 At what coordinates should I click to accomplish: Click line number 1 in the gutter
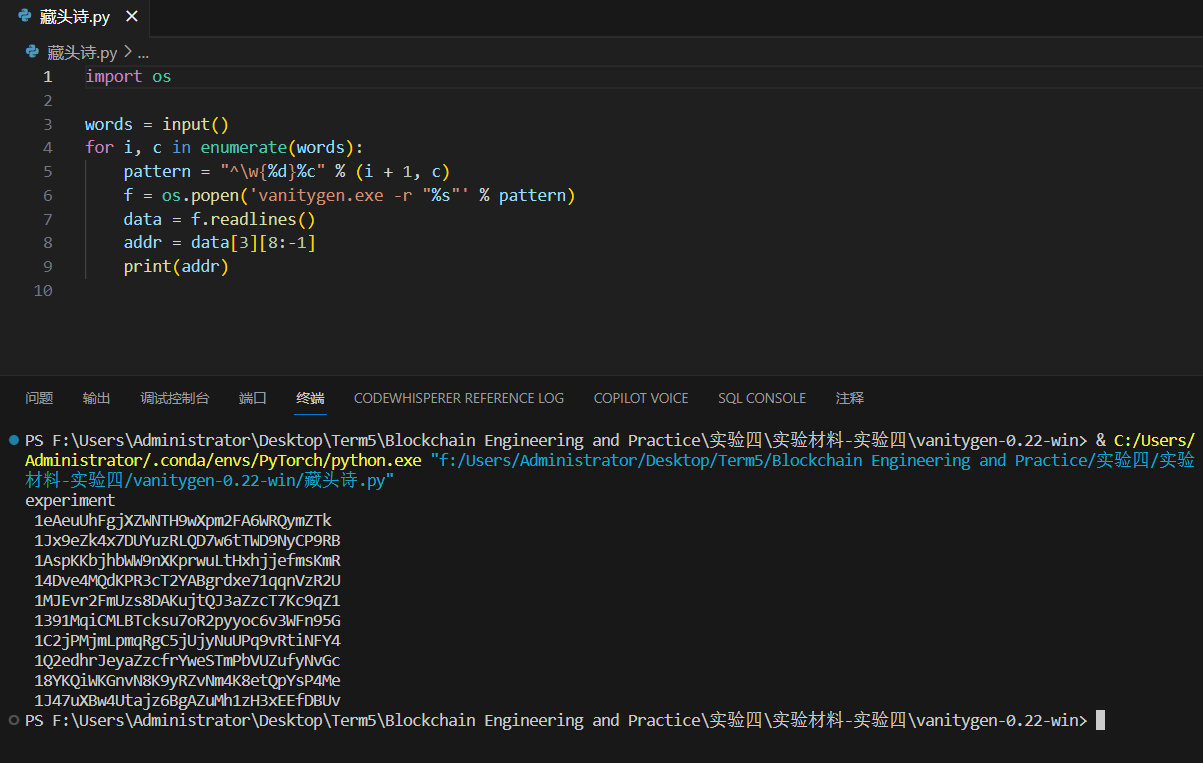(x=47, y=77)
